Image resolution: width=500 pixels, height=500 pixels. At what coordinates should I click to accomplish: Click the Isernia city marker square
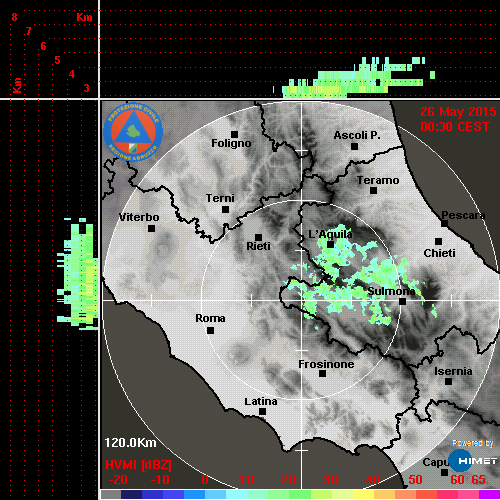pos(448,381)
